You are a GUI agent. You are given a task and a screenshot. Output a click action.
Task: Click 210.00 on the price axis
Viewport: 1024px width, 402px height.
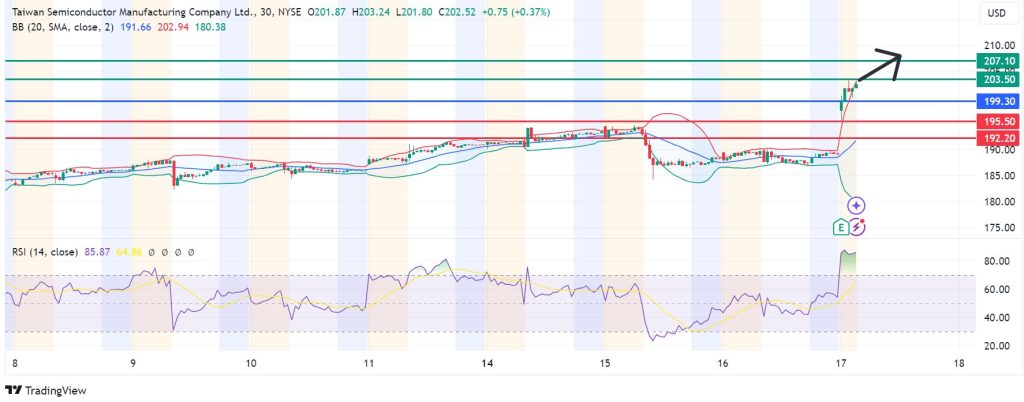click(x=1000, y=46)
